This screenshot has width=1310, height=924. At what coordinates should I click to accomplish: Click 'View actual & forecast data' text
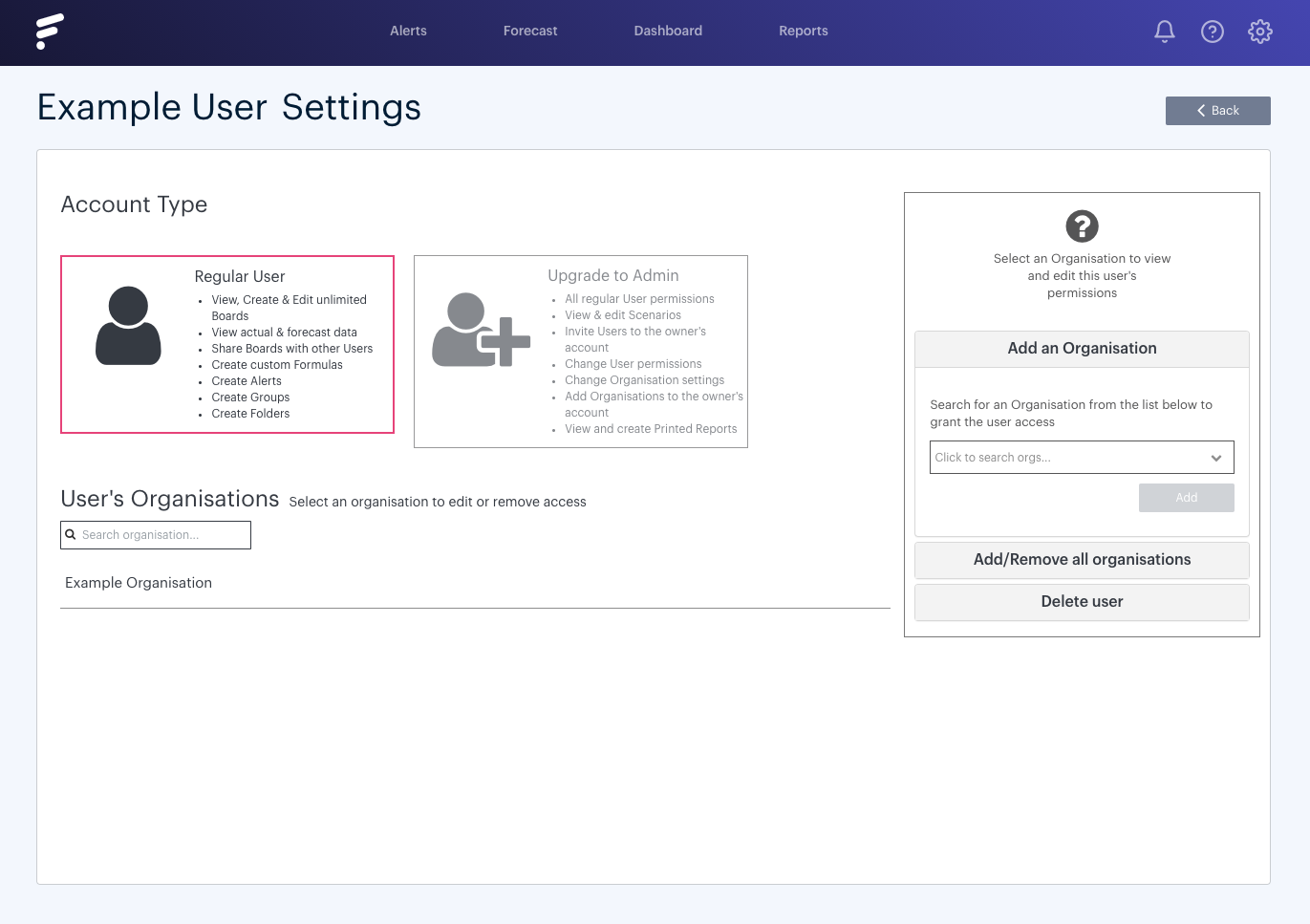284,333
